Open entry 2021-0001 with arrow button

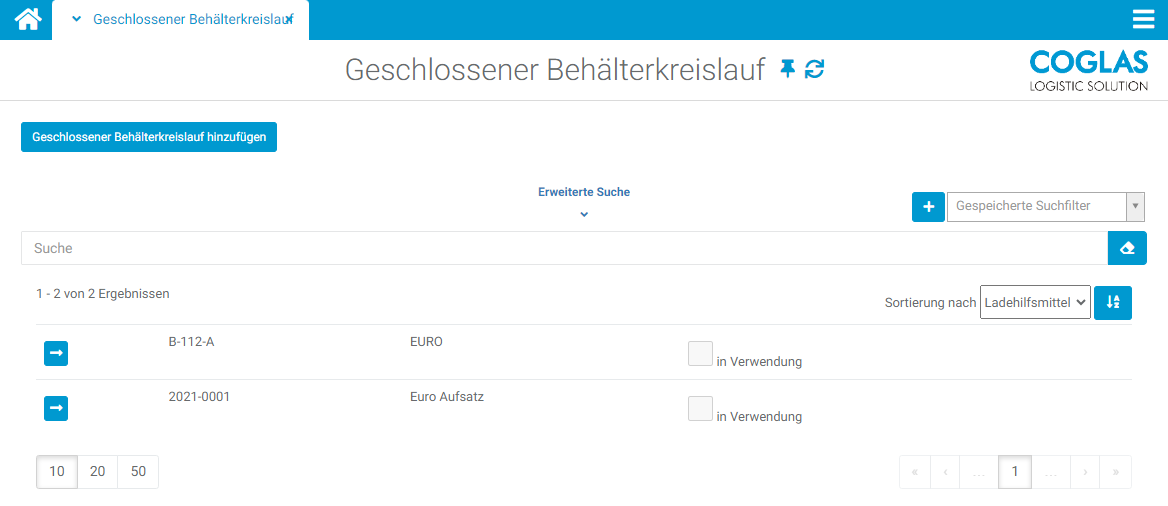pyautogui.click(x=56, y=408)
